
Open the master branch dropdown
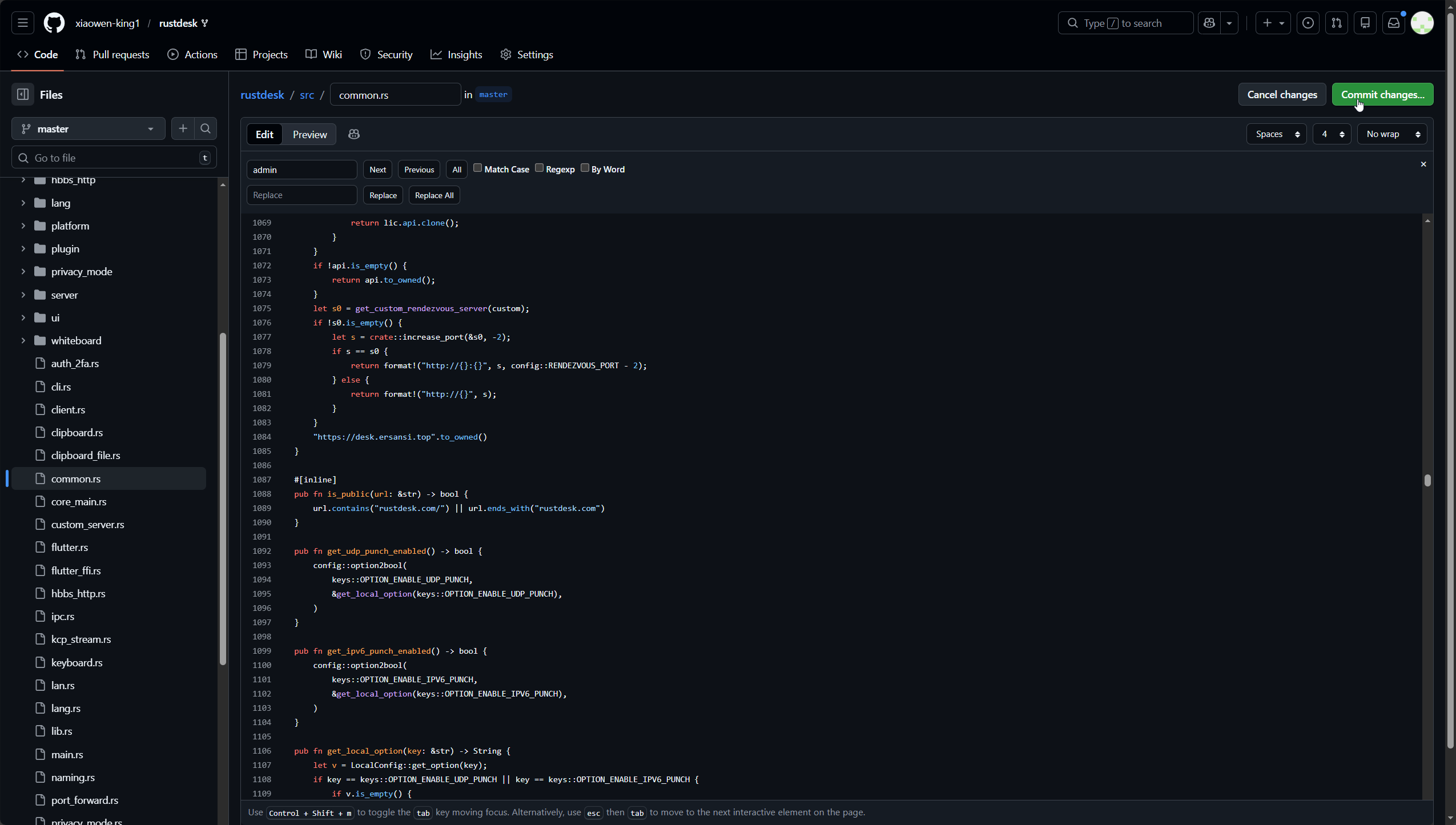pyautogui.click(x=89, y=129)
